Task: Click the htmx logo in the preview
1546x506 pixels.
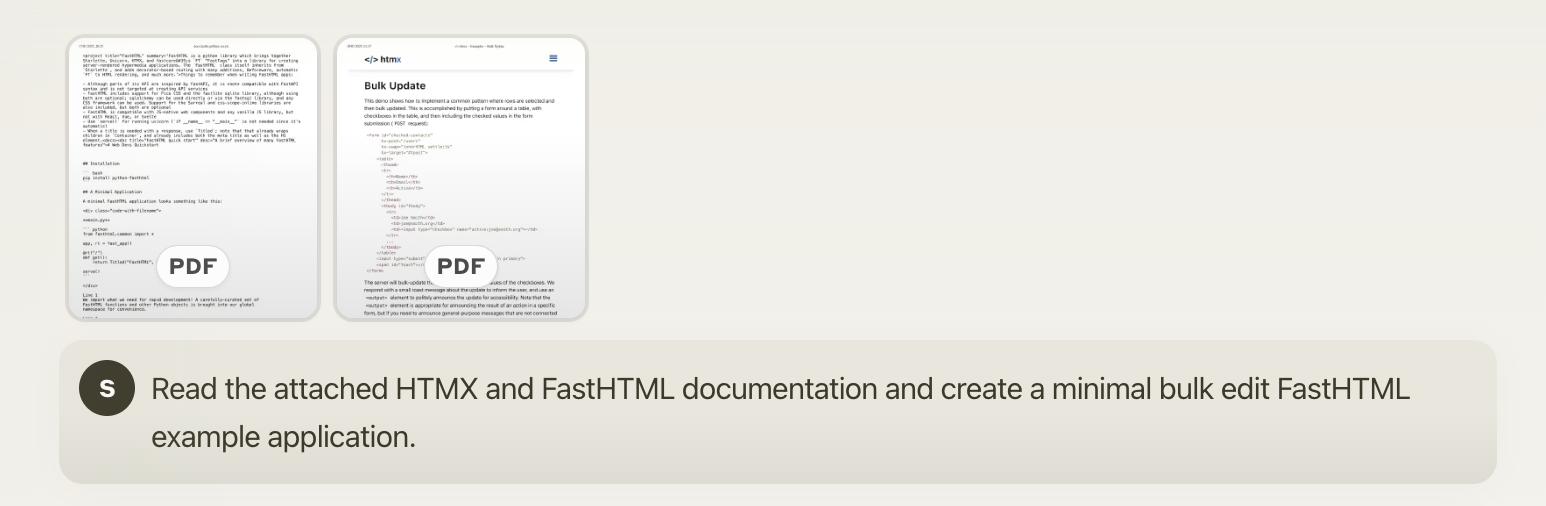Action: click(x=382, y=60)
